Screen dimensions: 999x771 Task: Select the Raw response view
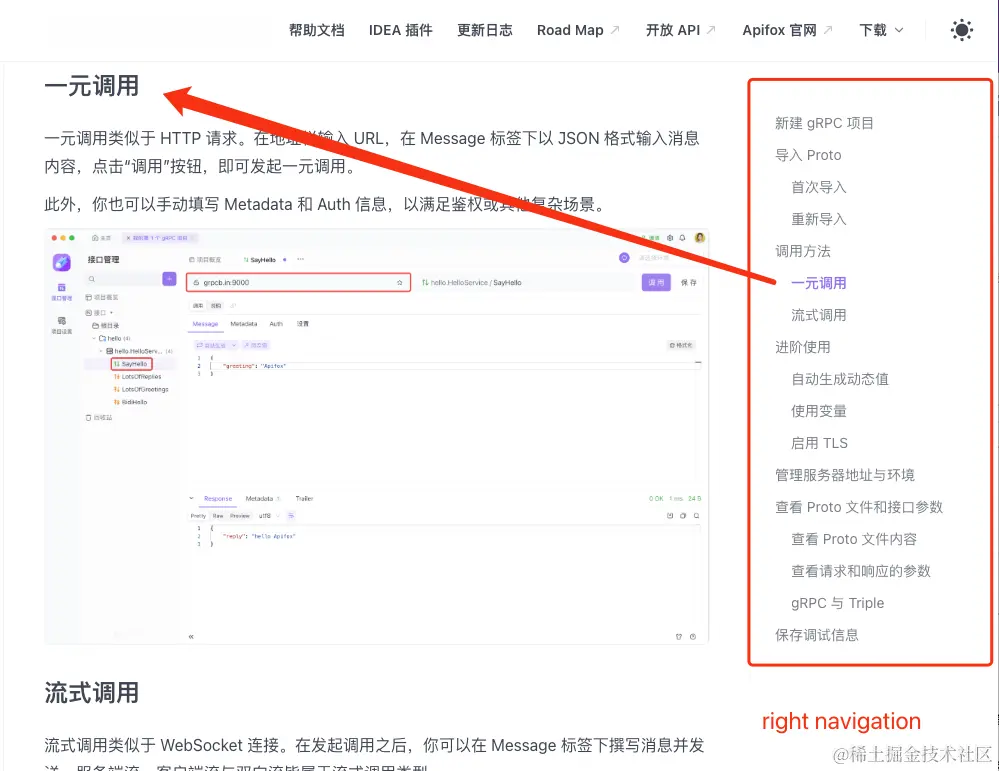[x=218, y=516]
